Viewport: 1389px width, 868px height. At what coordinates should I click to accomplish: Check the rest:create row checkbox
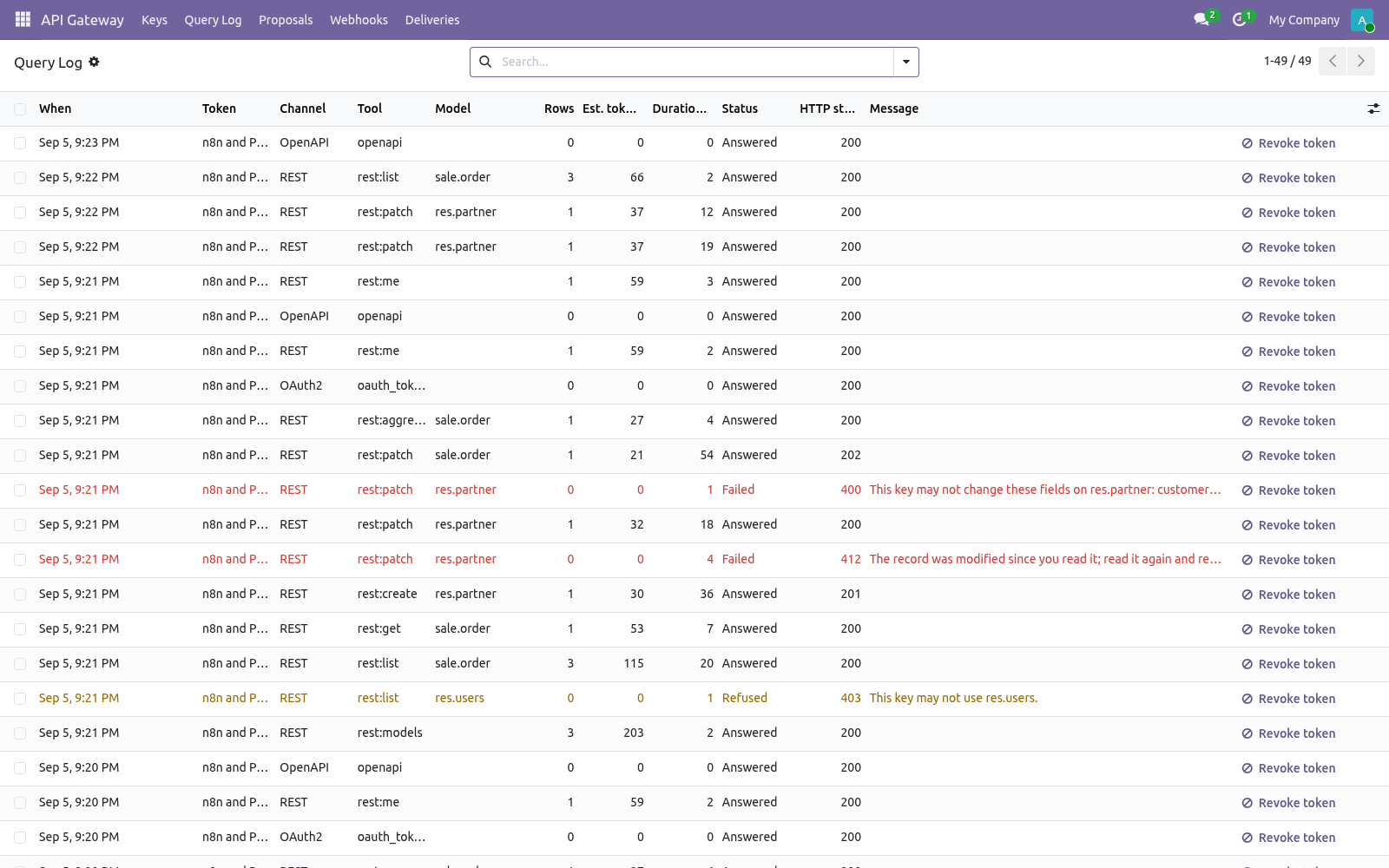[20, 595]
